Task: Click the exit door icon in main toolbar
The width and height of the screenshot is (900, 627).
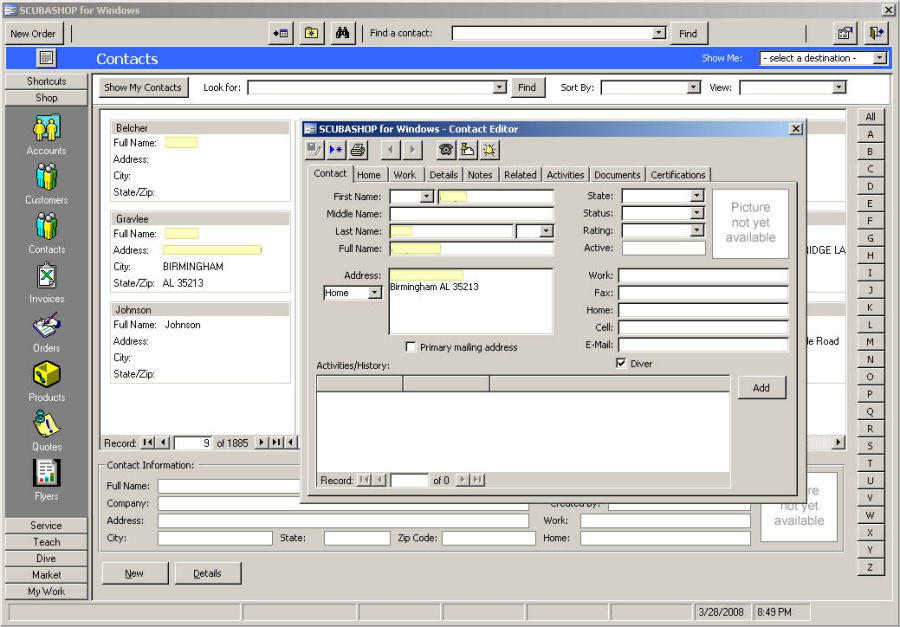Action: (876, 33)
